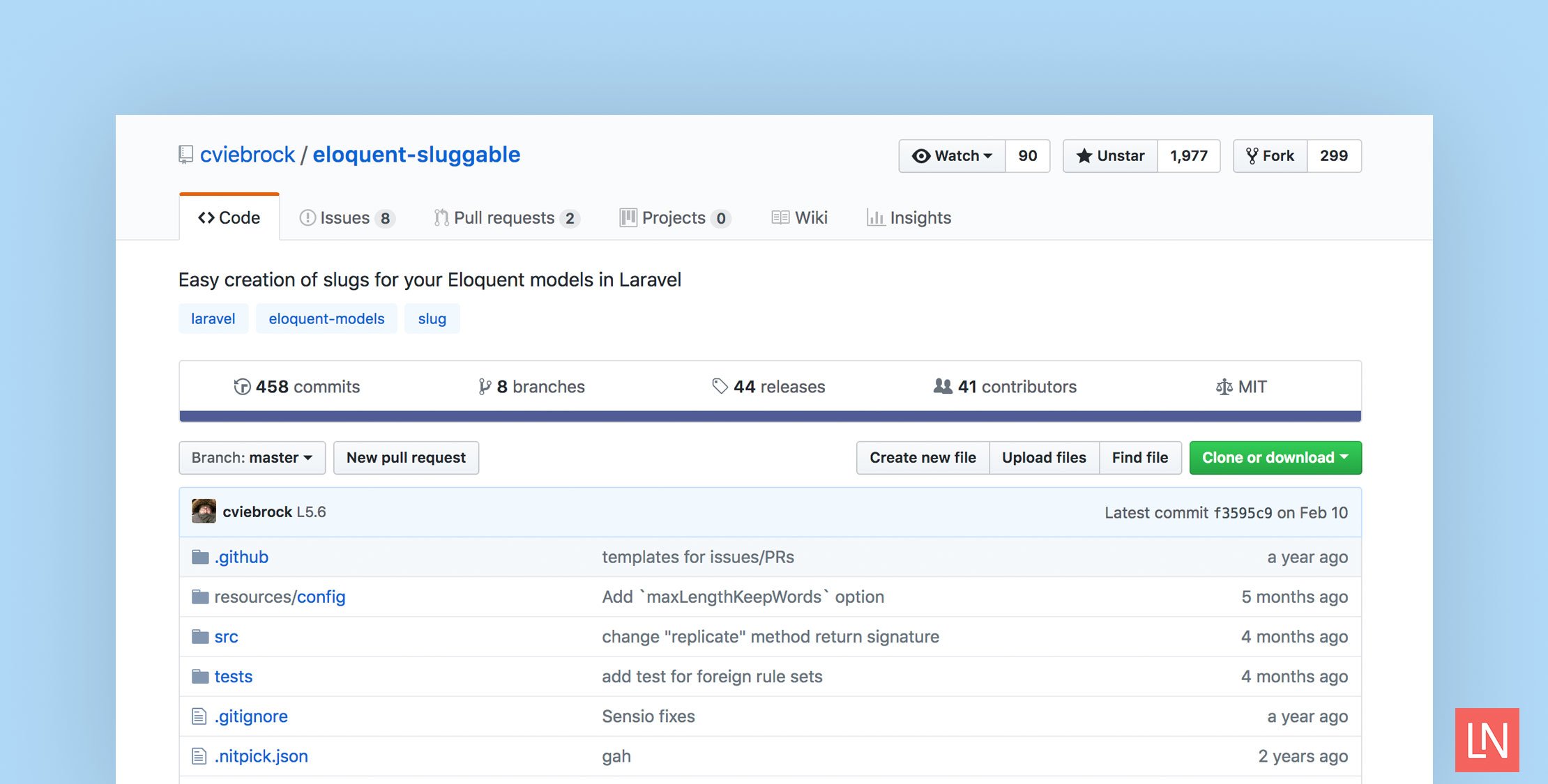Open commit 'add test for foreign rule sets'
1548x784 pixels.
click(712, 676)
